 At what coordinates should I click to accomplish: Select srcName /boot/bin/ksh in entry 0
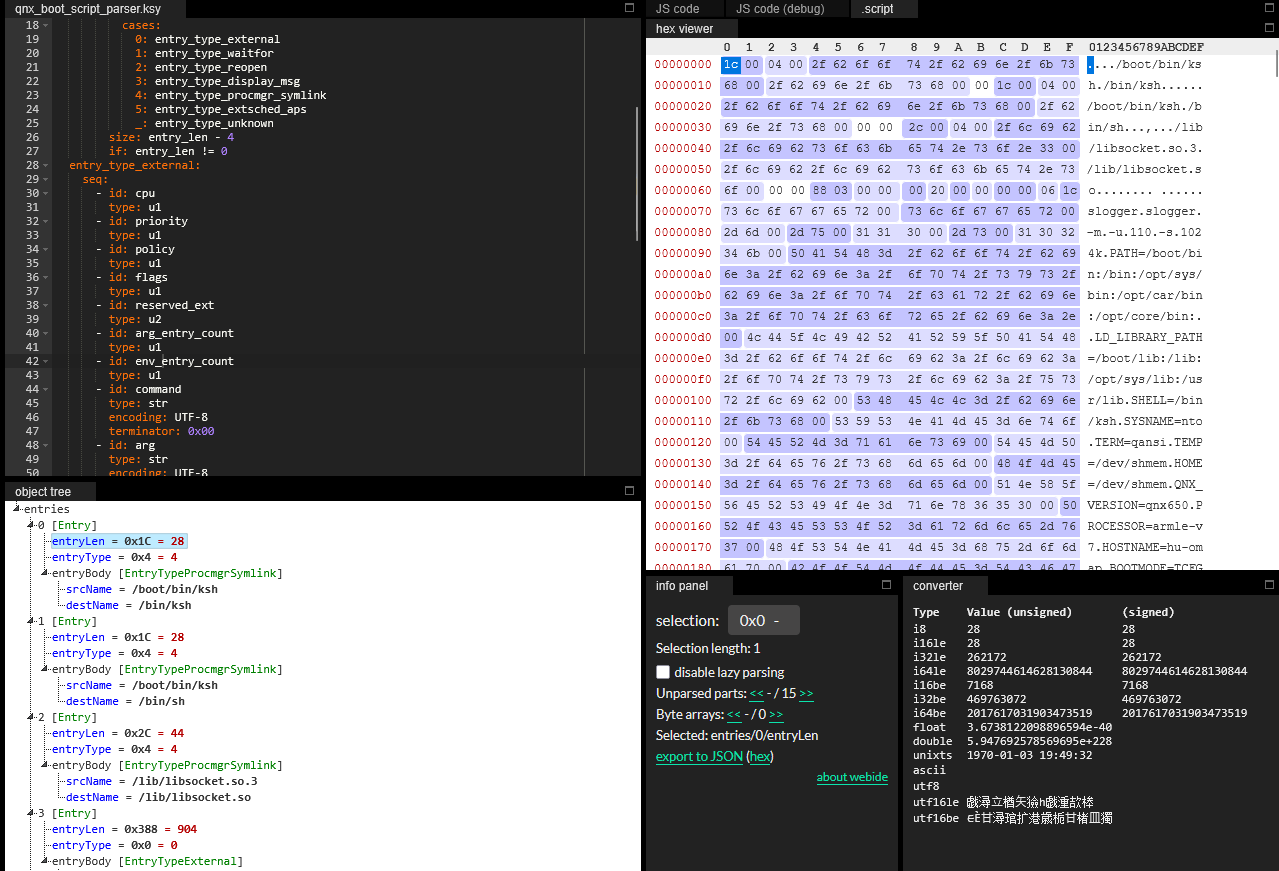pos(142,589)
